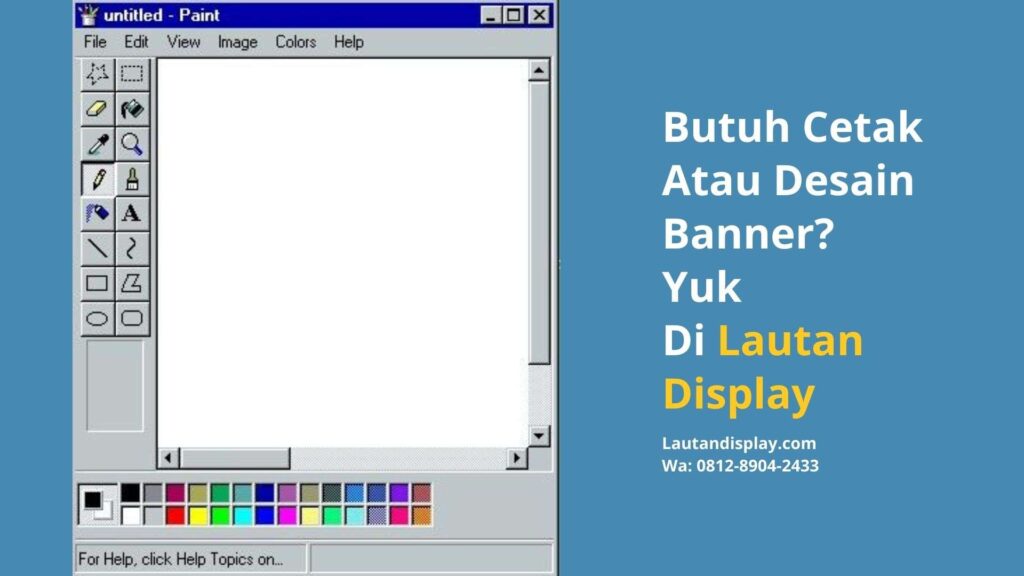Activate the Airbrush spray tool
1024x576 pixels.
[x=97, y=214]
